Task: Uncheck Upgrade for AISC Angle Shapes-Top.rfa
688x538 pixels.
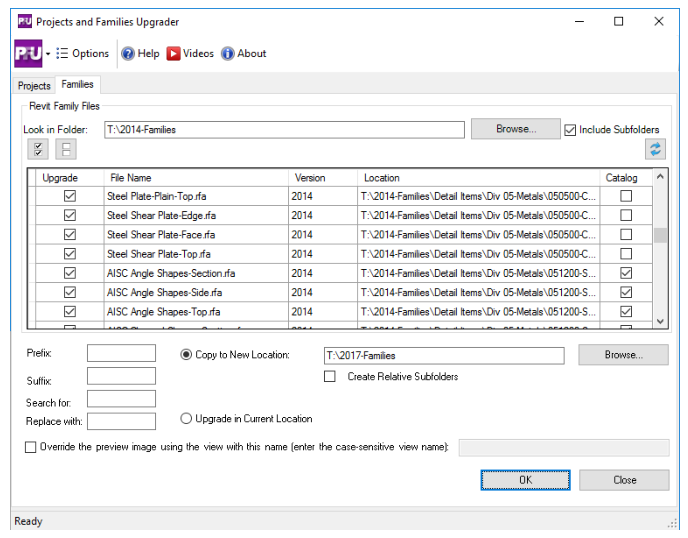Action: (x=70, y=312)
